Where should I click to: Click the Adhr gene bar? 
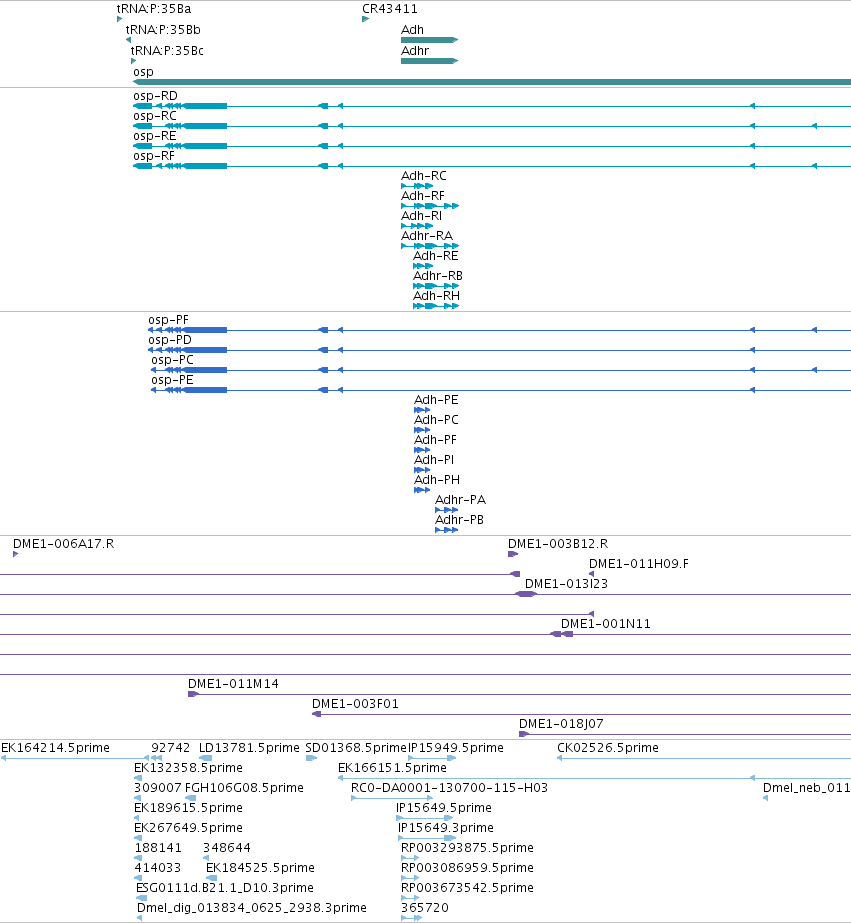point(430,61)
